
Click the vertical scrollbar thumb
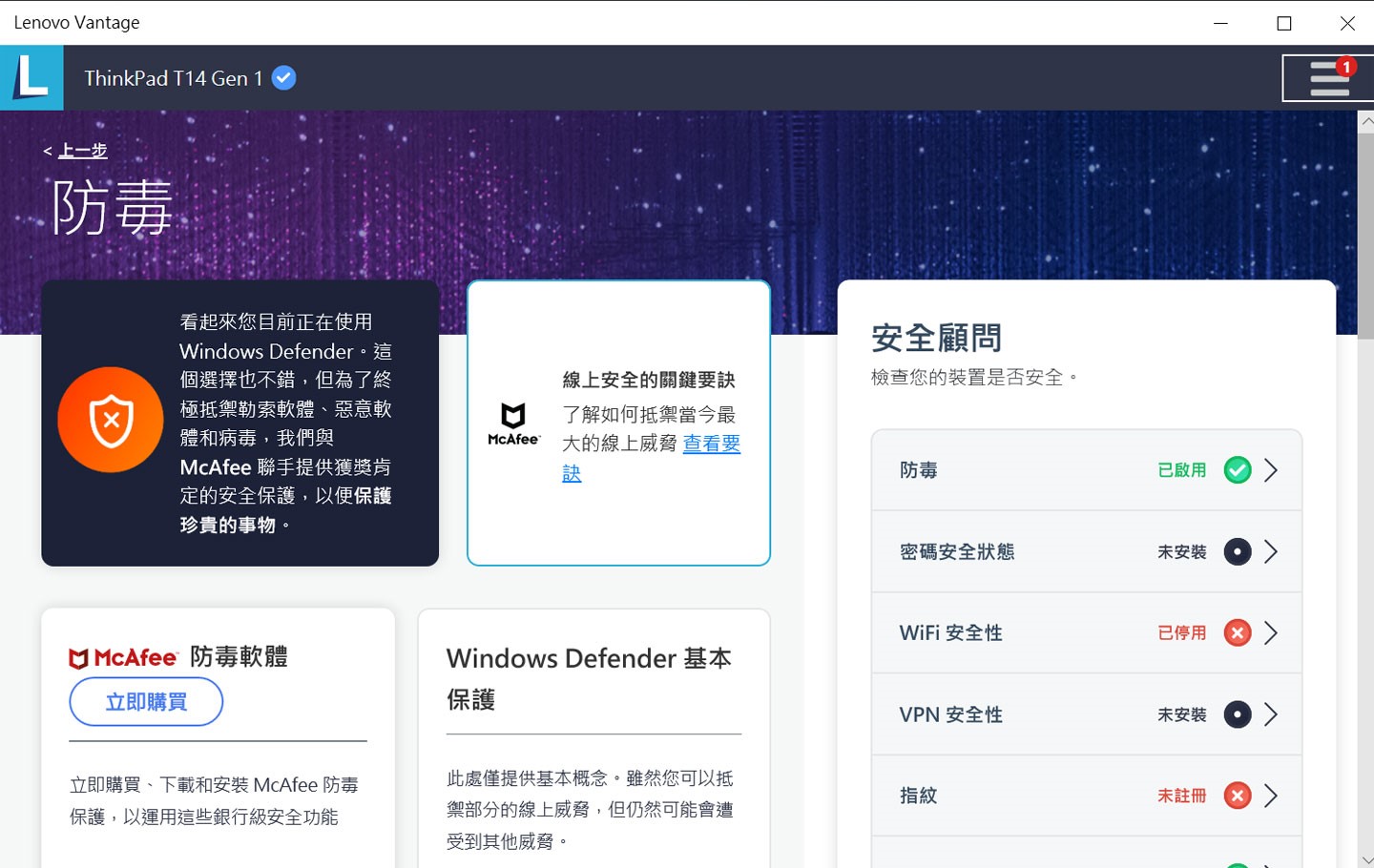point(1365,236)
